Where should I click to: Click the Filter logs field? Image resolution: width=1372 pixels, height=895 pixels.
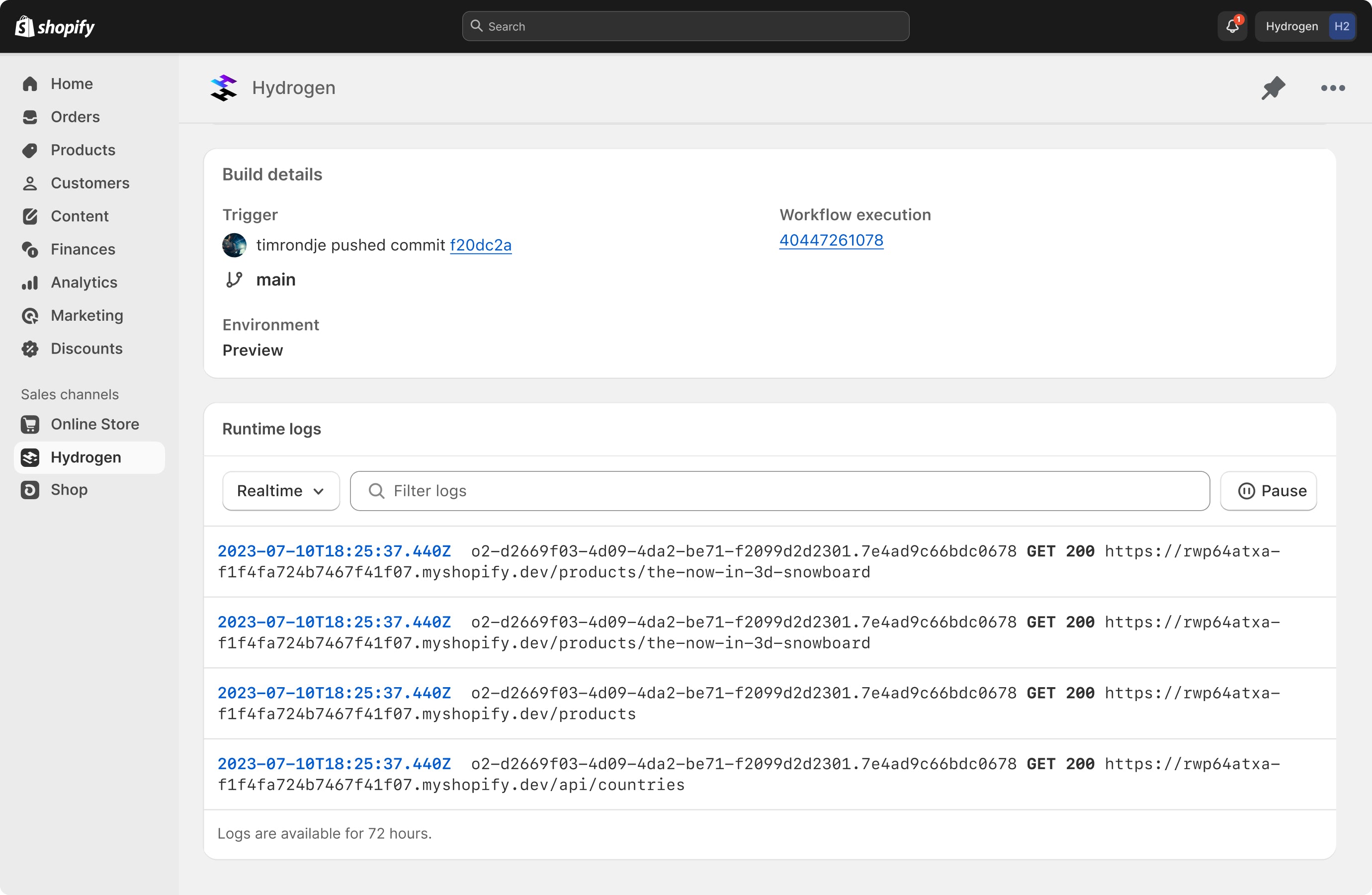[779, 491]
